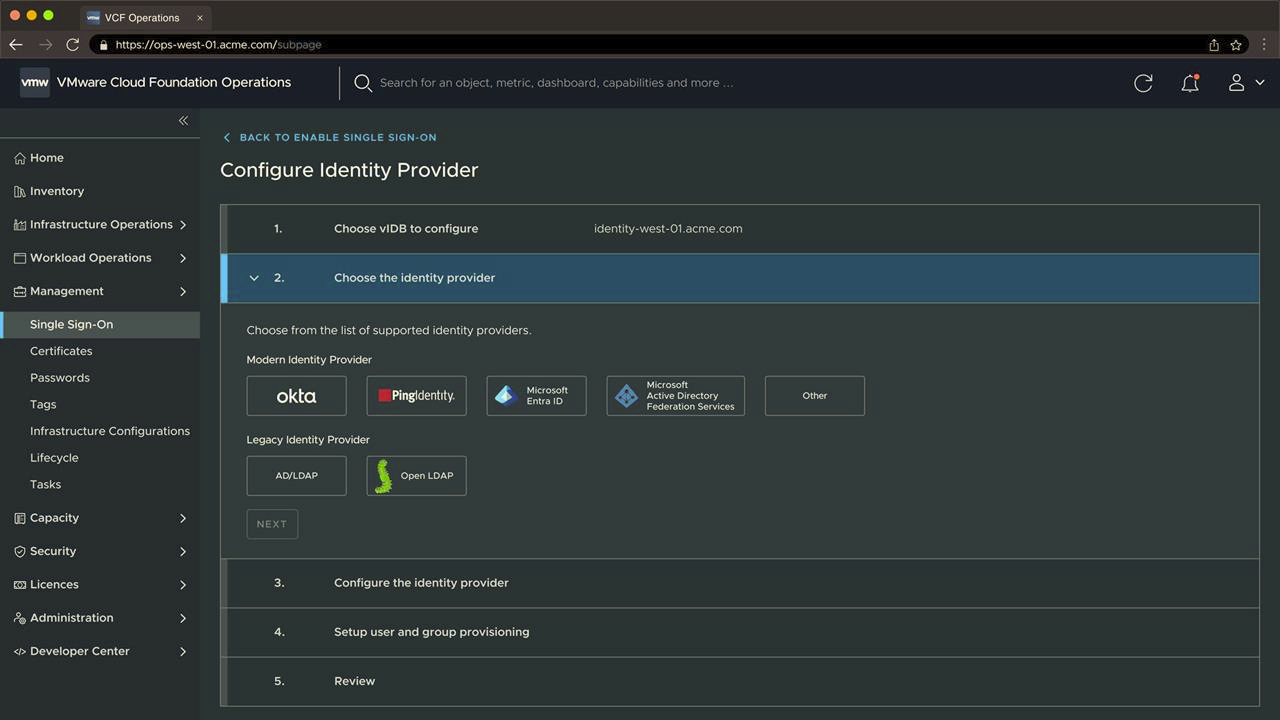Open step 3 Configure the identity provider
Image resolution: width=1280 pixels, height=720 pixels.
coord(740,583)
